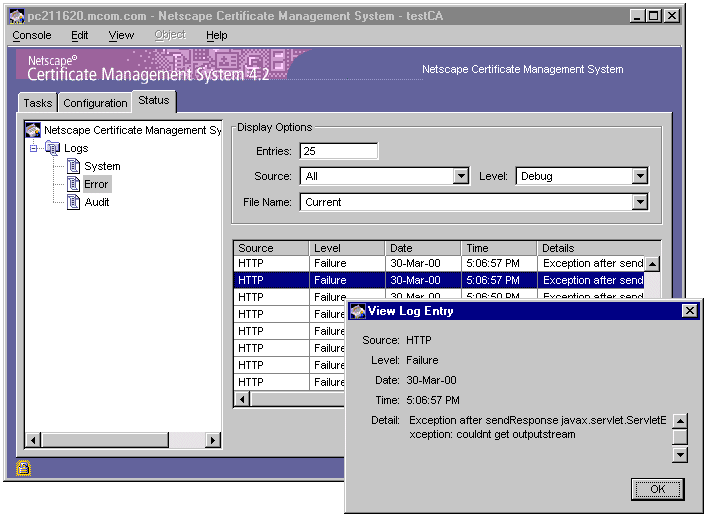This screenshot has width=706, height=515.
Task: Click the 30-Mar-00 cell in the selected row
Action: 423,280
